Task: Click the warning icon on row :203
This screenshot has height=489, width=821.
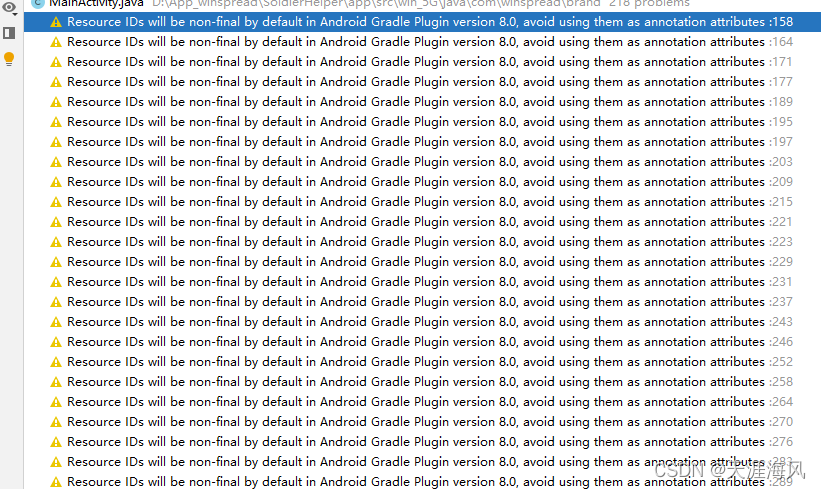Action: coord(56,162)
